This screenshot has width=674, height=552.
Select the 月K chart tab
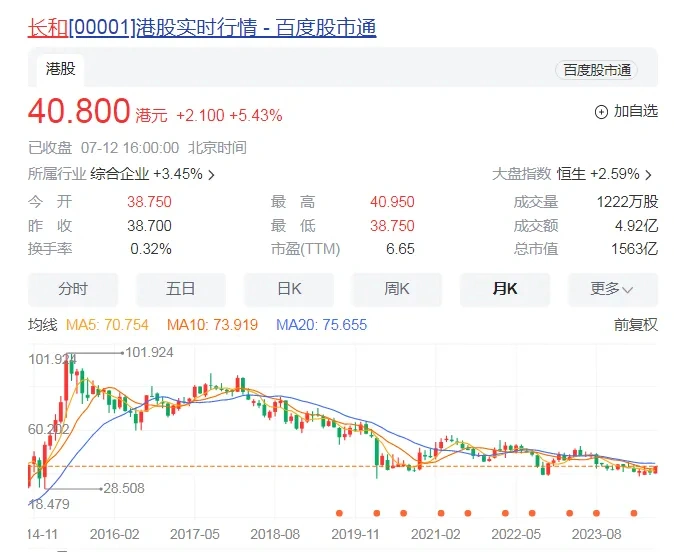(505, 289)
